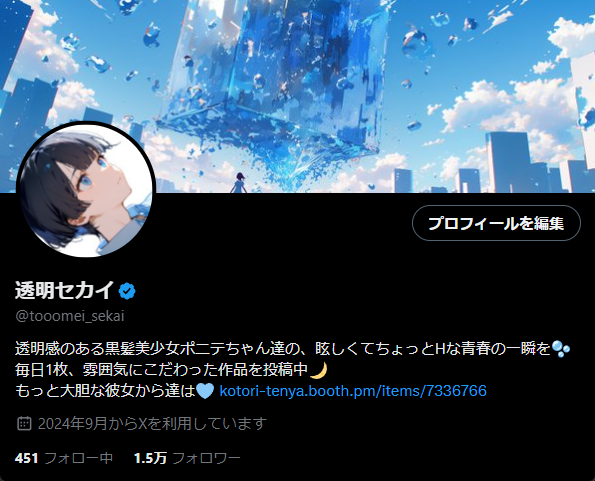Click the small girl figure in banner
The width and height of the screenshot is (595, 481).
coord(239,182)
